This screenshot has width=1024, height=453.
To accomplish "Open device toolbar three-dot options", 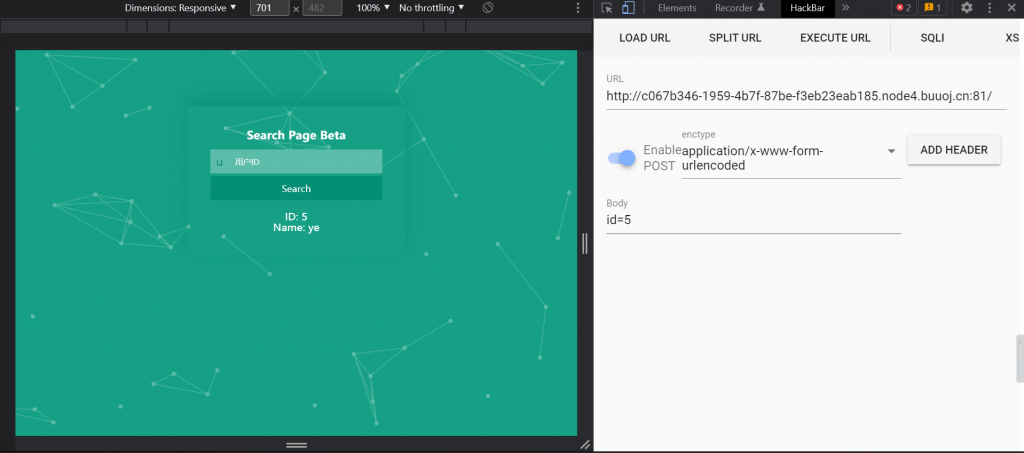I will click(x=578, y=8).
